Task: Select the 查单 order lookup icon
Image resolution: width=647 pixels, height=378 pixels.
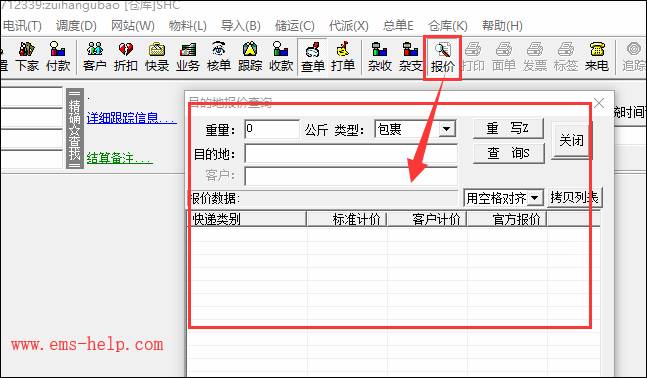Action: point(312,57)
